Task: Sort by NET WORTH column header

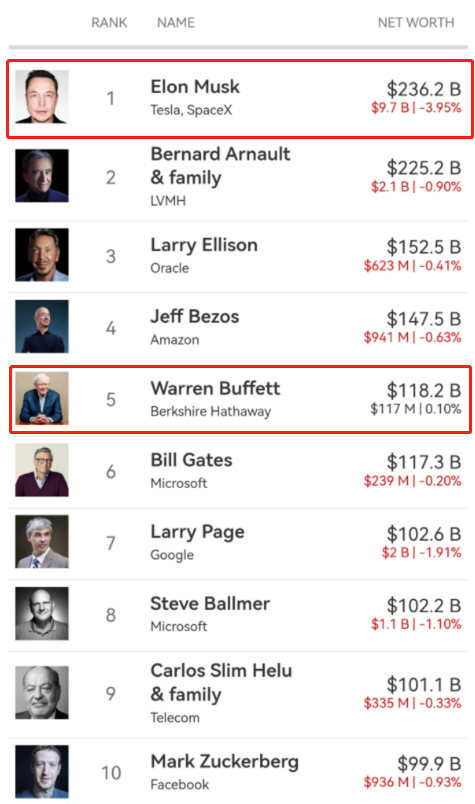Action: coord(416,23)
